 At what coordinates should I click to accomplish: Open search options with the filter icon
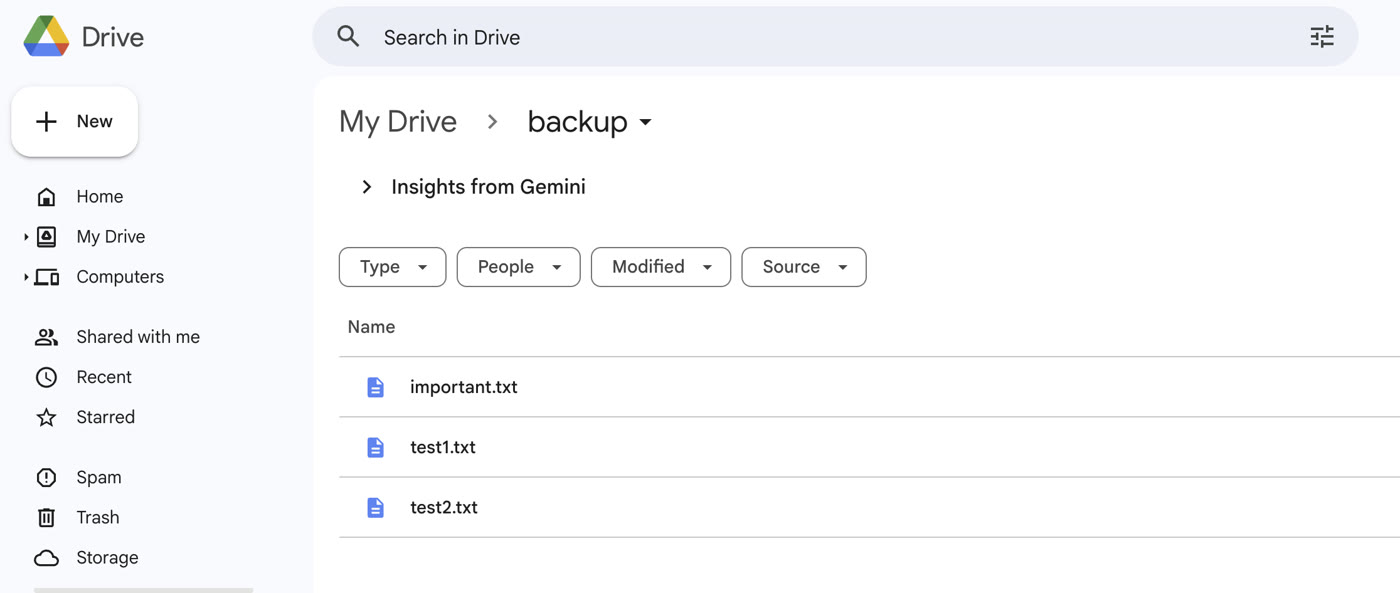pos(1322,36)
